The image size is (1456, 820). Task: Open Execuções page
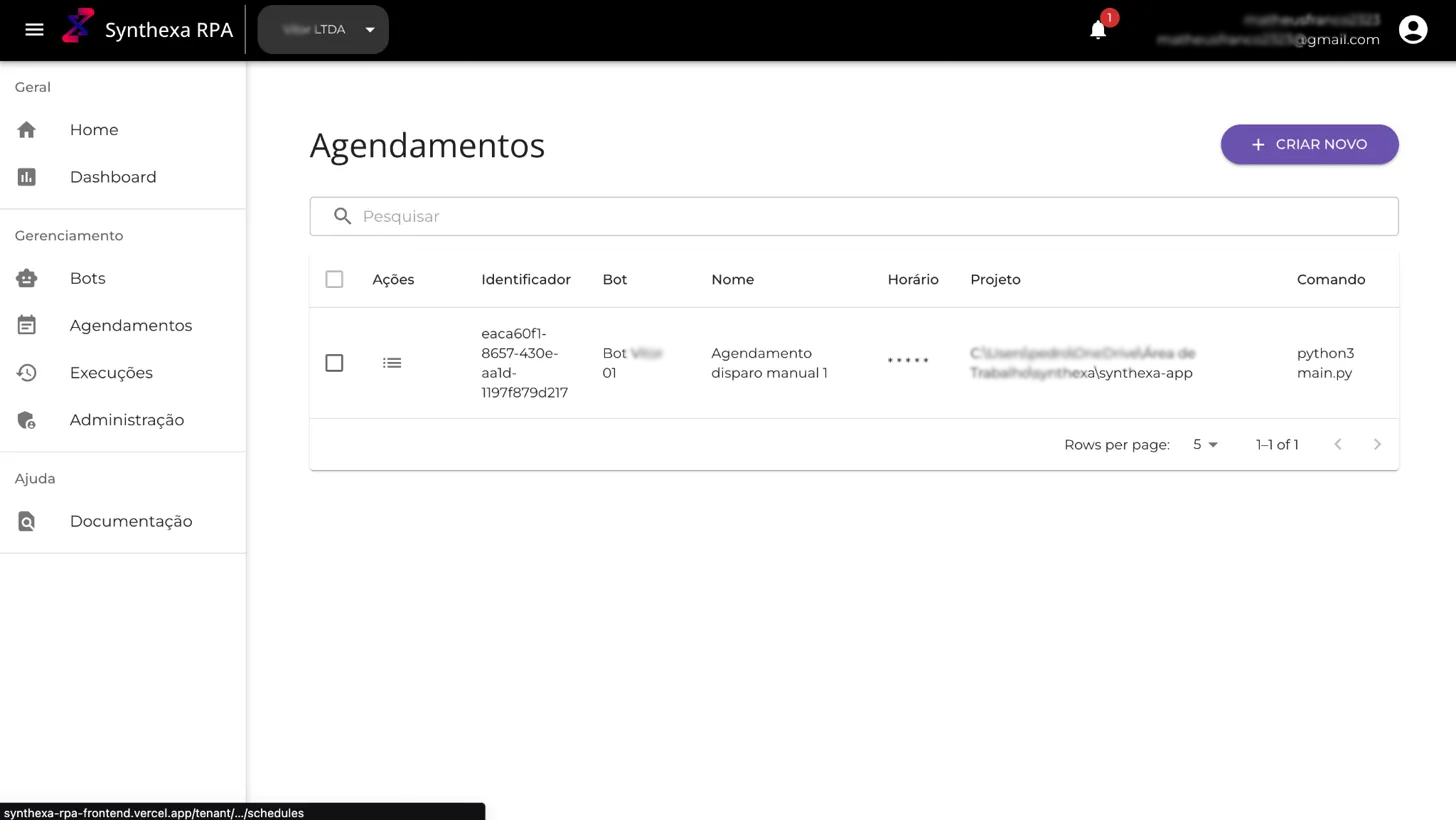tap(122, 372)
